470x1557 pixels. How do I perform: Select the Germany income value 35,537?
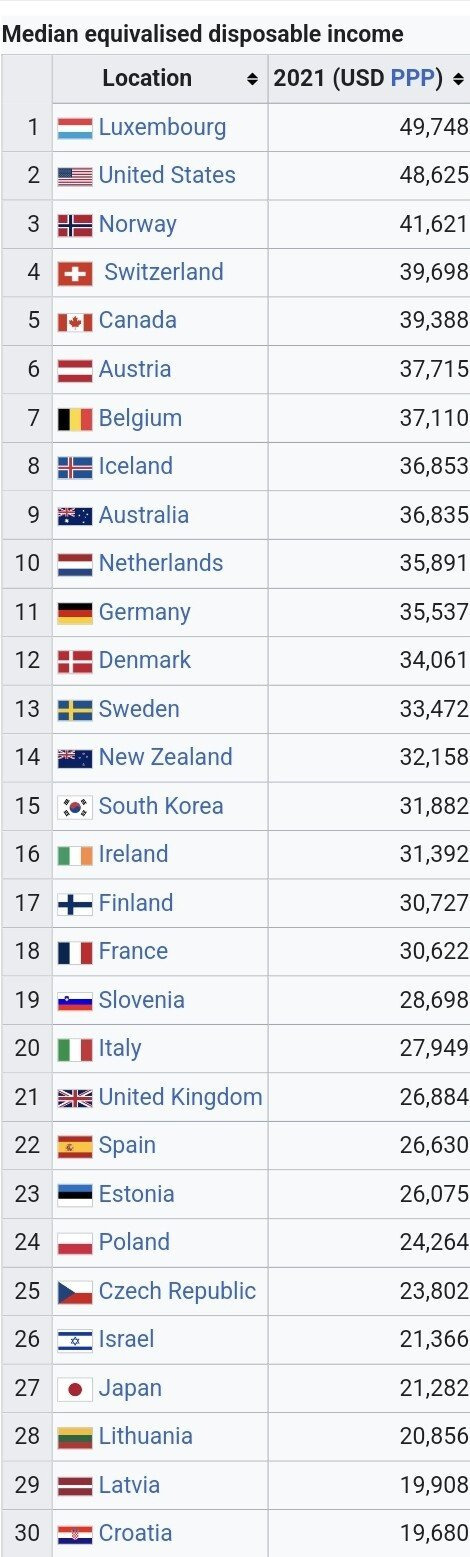pos(434,612)
